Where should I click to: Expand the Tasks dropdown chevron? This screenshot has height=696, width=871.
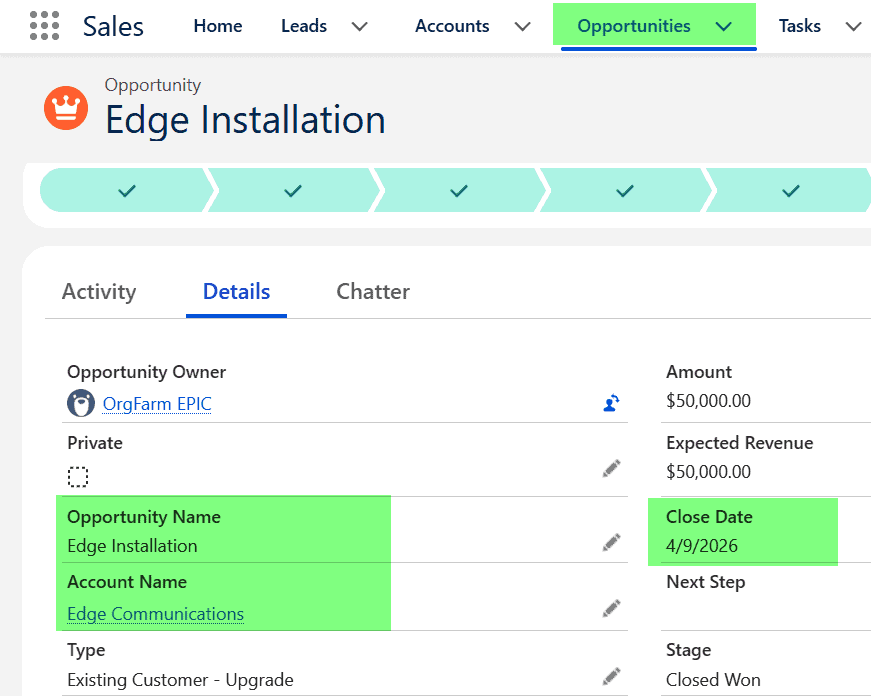(853, 26)
